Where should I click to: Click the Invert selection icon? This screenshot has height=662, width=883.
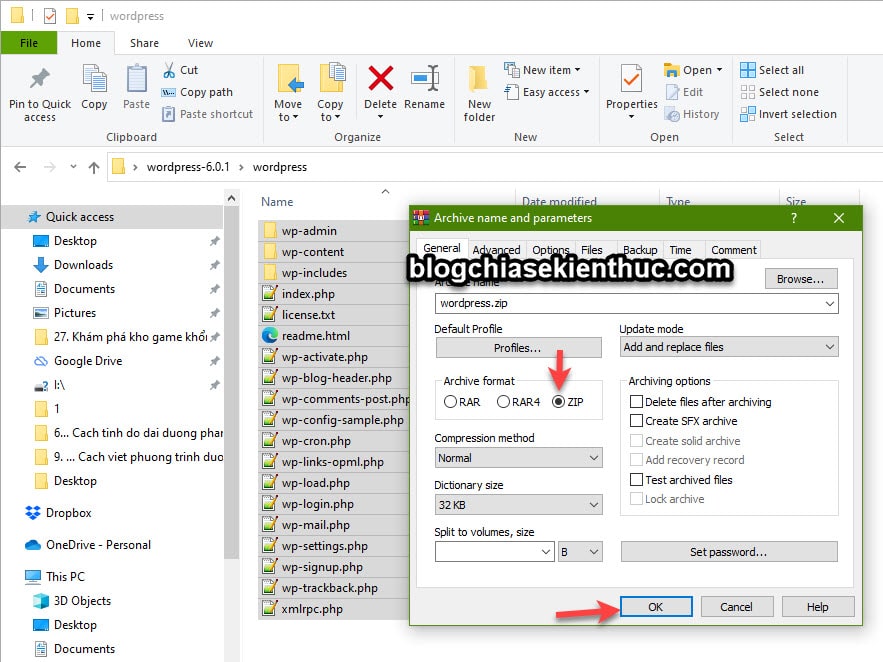point(747,114)
